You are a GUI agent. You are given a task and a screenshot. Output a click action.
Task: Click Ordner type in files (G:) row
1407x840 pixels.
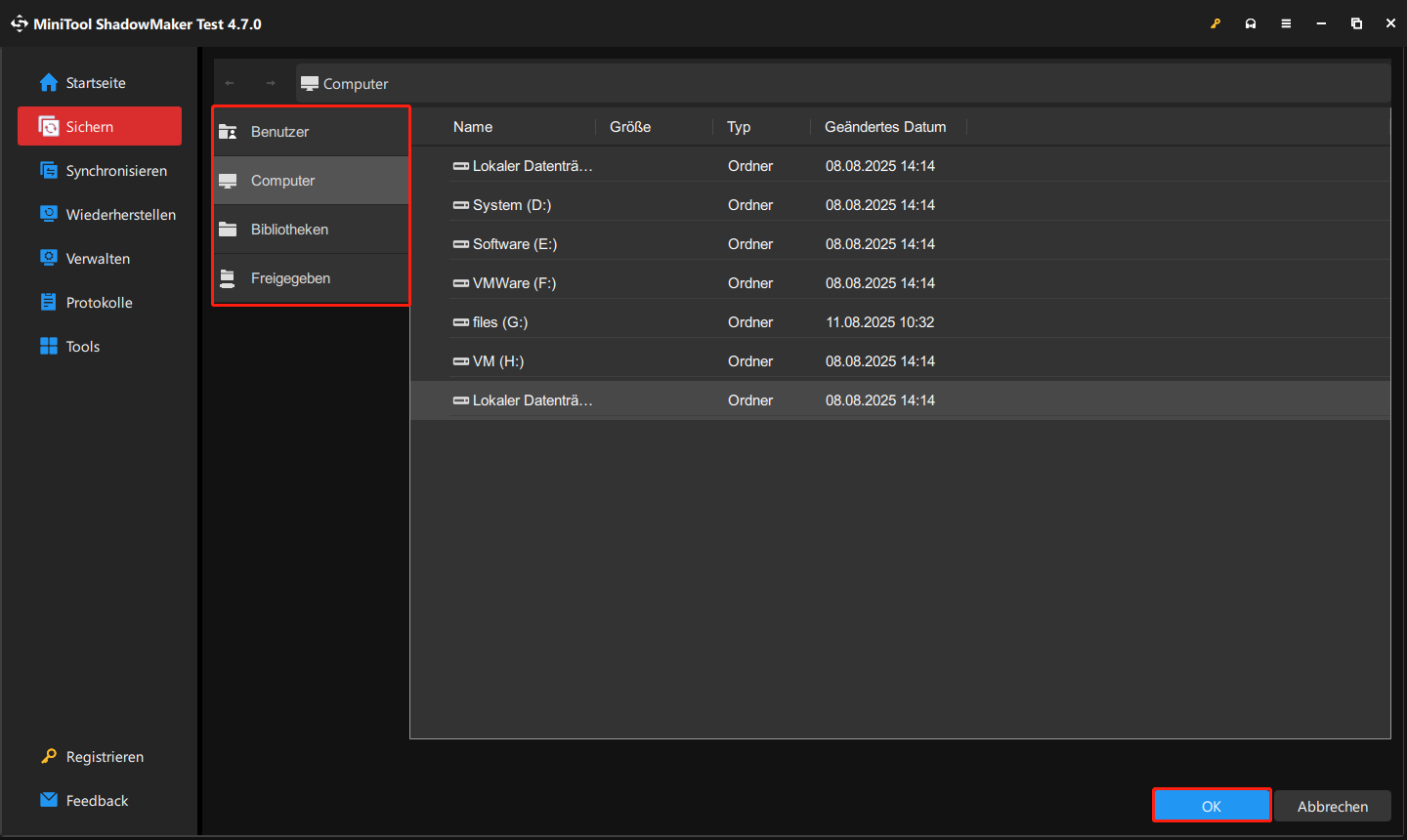pos(750,322)
